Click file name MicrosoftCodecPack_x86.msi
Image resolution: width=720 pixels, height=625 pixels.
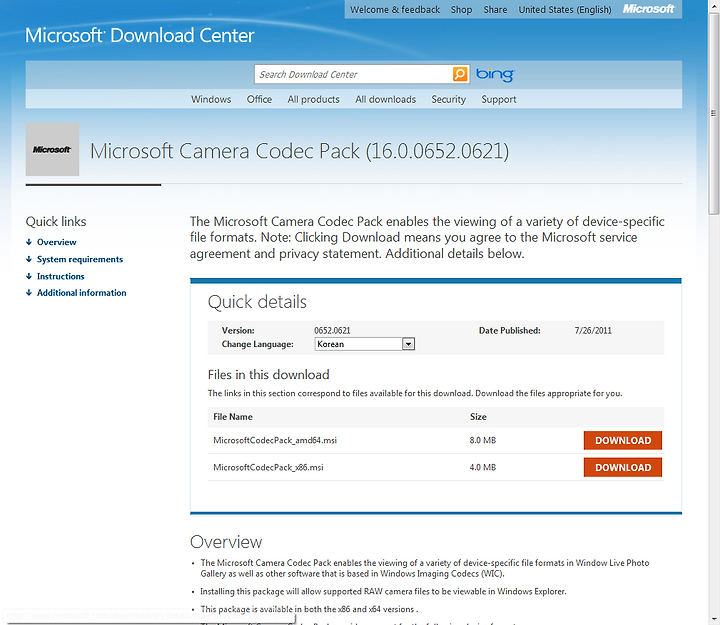[x=268, y=467]
